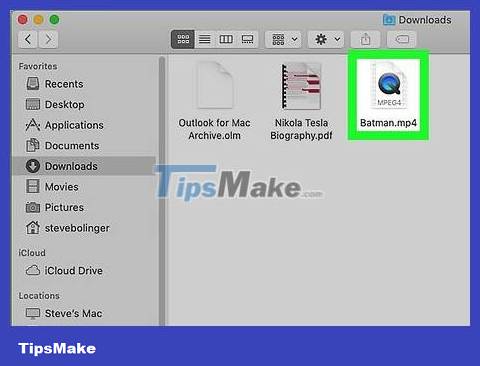Open Pictures in the sidebar
The width and height of the screenshot is (480, 366).
[x=83, y=207]
